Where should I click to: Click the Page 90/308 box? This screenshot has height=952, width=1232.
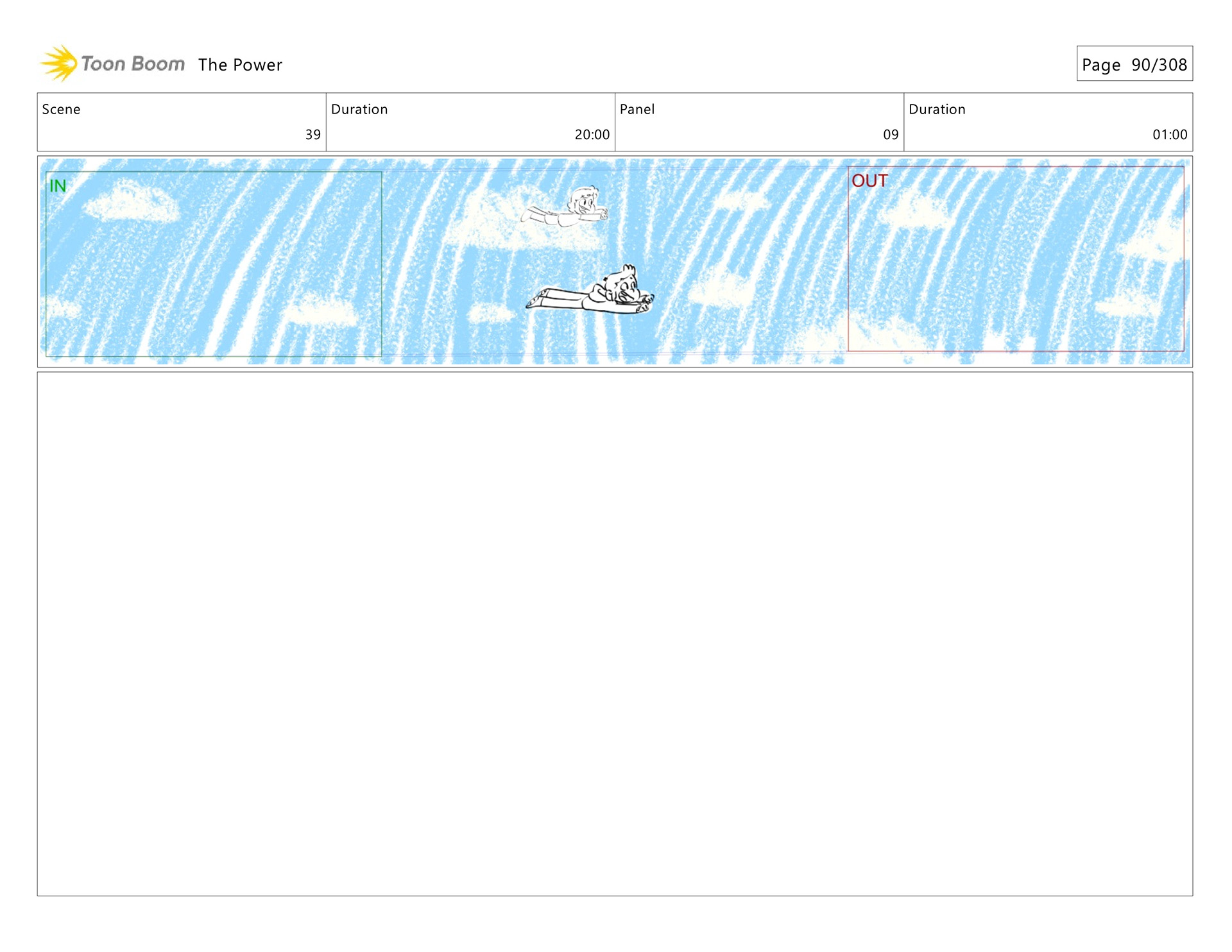pyautogui.click(x=1134, y=64)
